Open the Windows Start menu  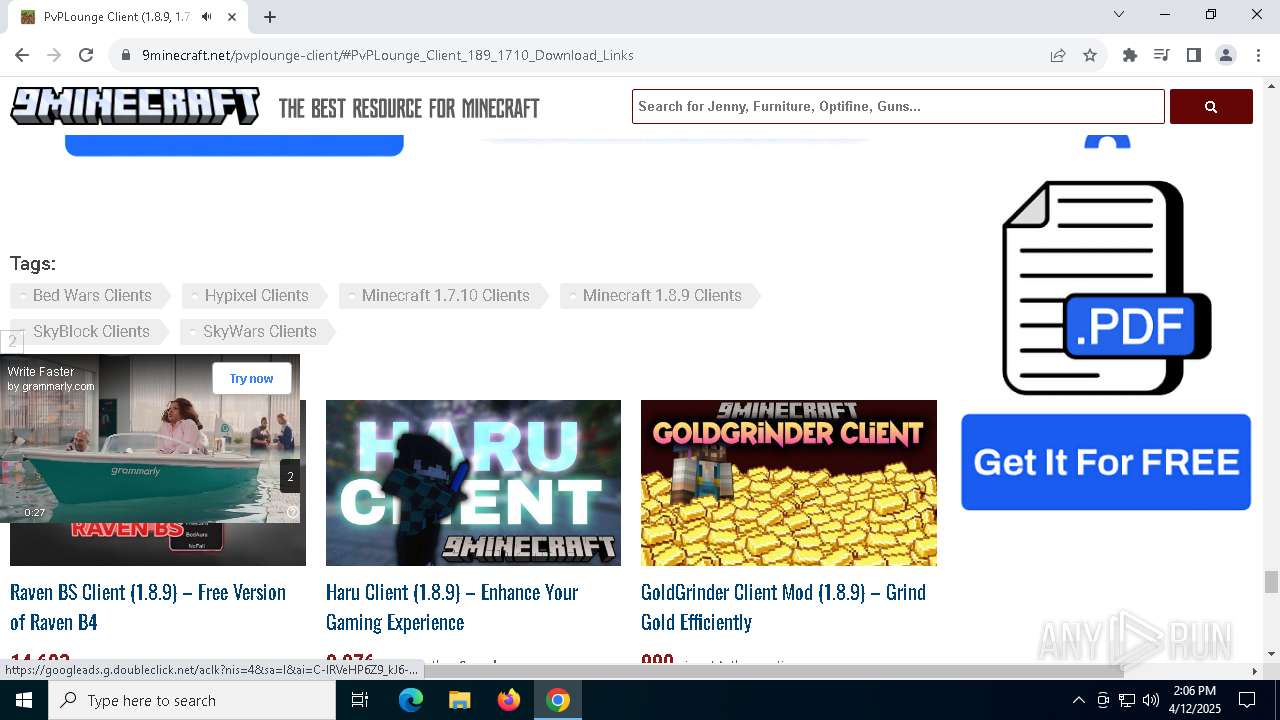24,700
